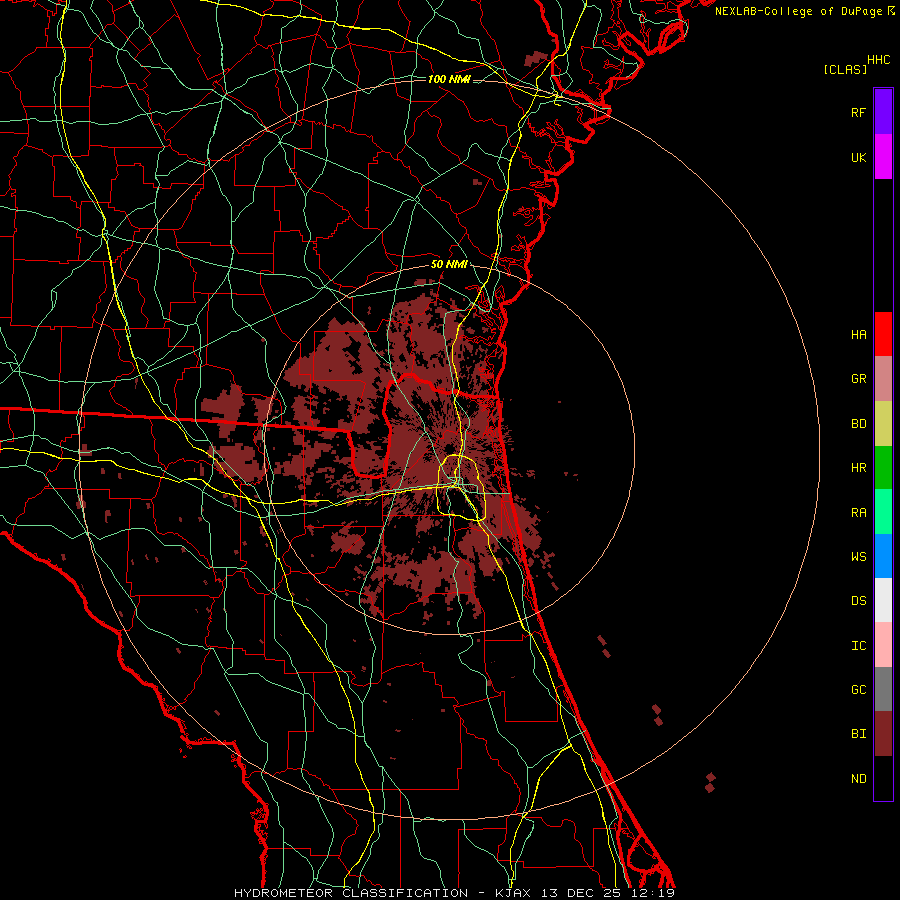
Task: Click the '12:19' timestamp
Action: 653,893
